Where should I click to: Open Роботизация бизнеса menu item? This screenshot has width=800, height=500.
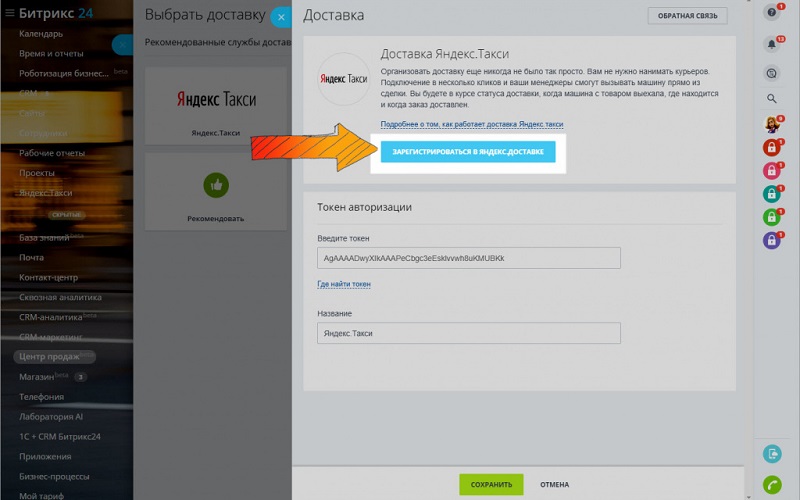[64, 73]
